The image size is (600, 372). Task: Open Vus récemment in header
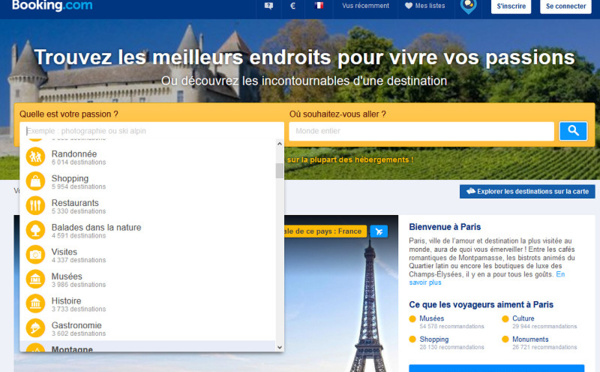click(x=365, y=6)
